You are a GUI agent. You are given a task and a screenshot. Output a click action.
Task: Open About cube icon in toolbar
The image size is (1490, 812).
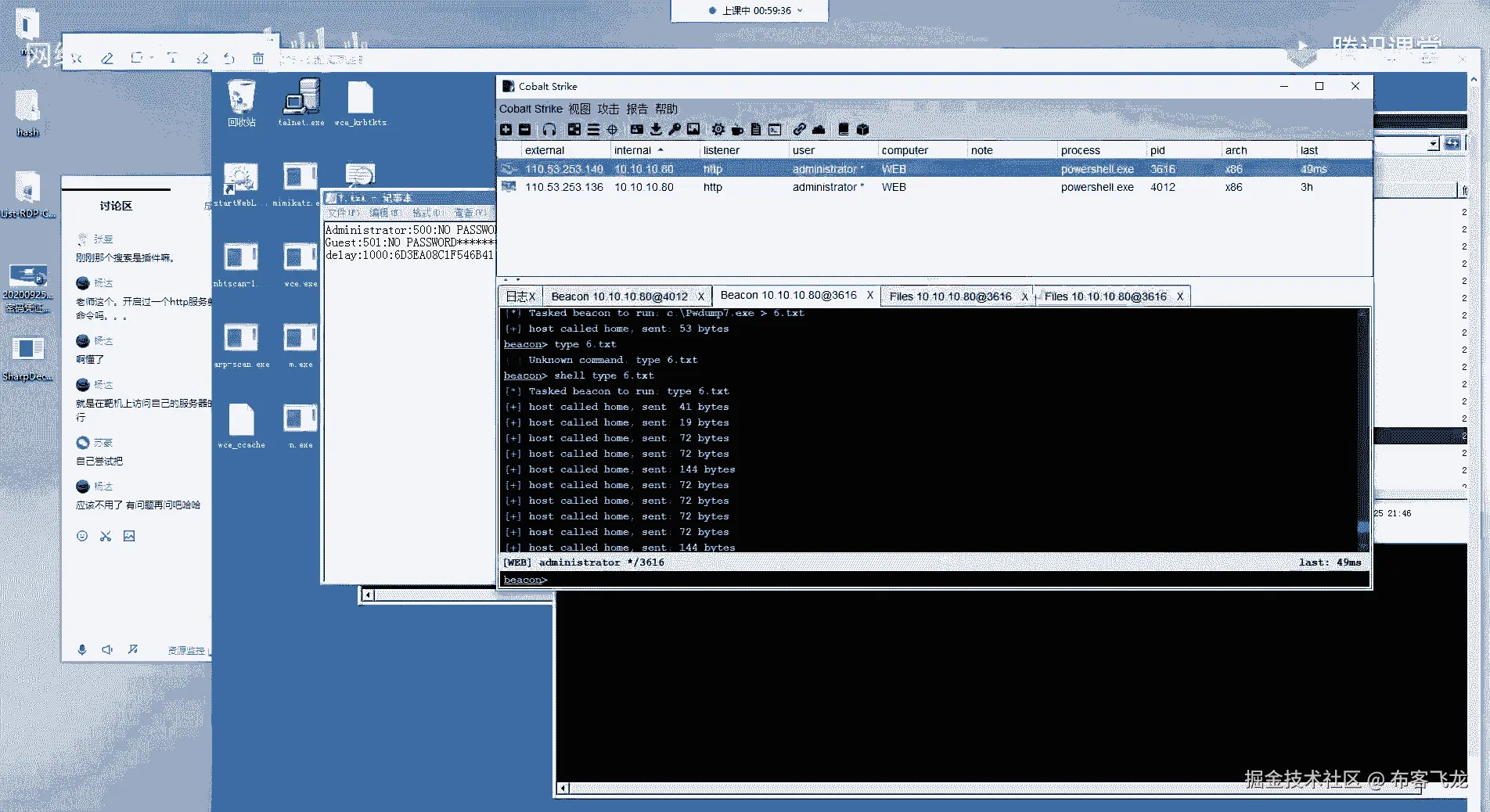(862, 129)
